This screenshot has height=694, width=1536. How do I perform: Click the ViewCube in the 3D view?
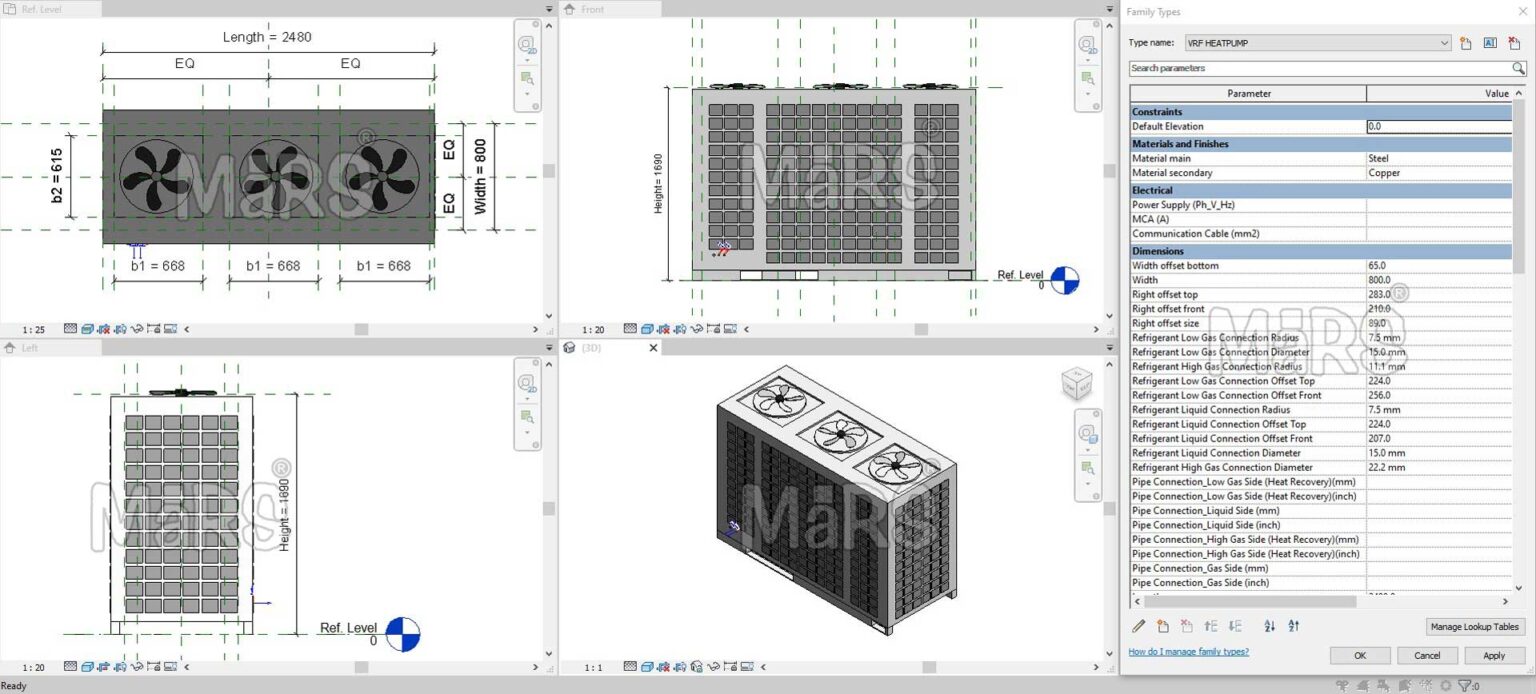pyautogui.click(x=1077, y=384)
